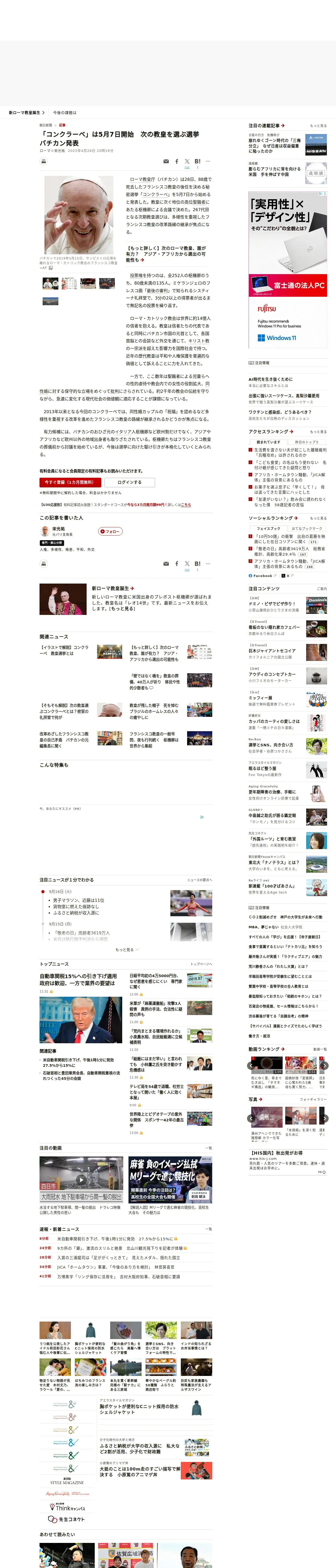Click Fujitsu 法人PC advertisement banner

click(287, 269)
